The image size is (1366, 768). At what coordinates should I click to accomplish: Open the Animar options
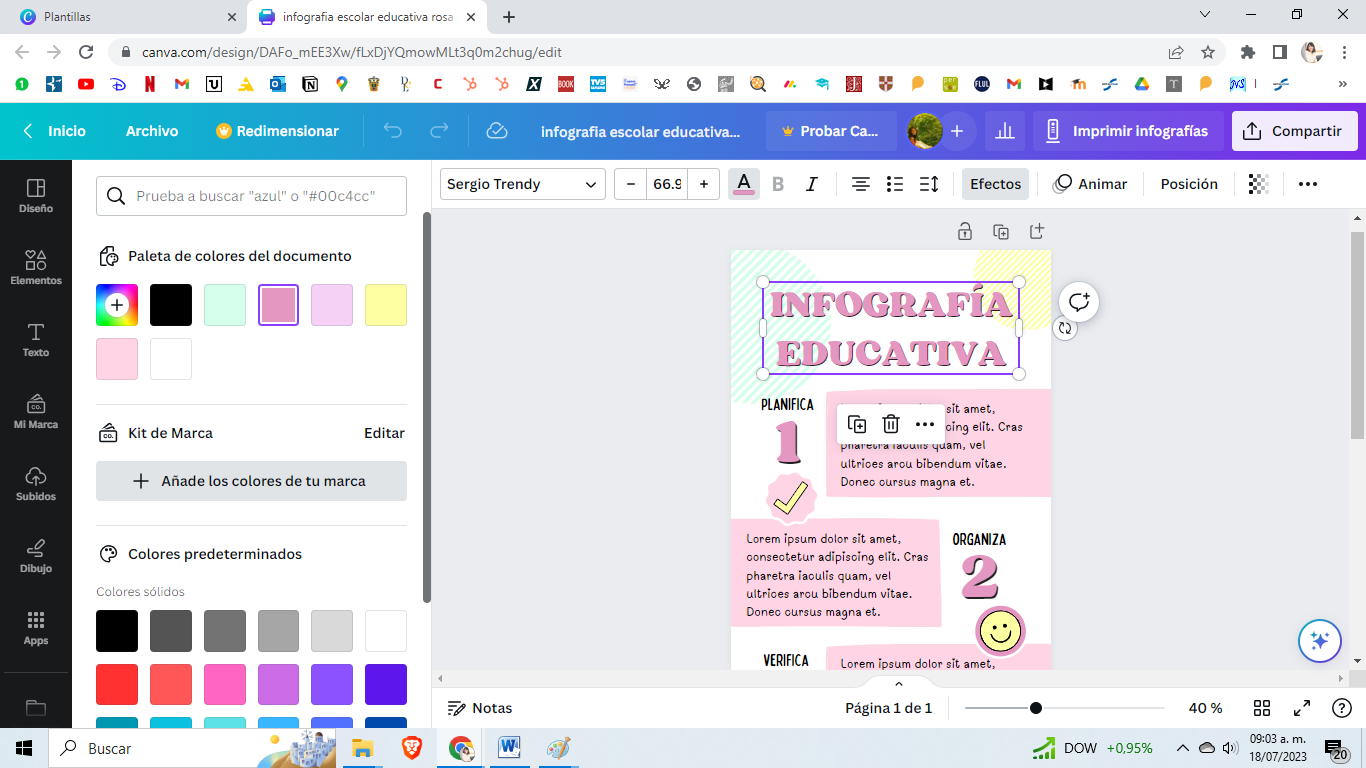click(x=1090, y=184)
